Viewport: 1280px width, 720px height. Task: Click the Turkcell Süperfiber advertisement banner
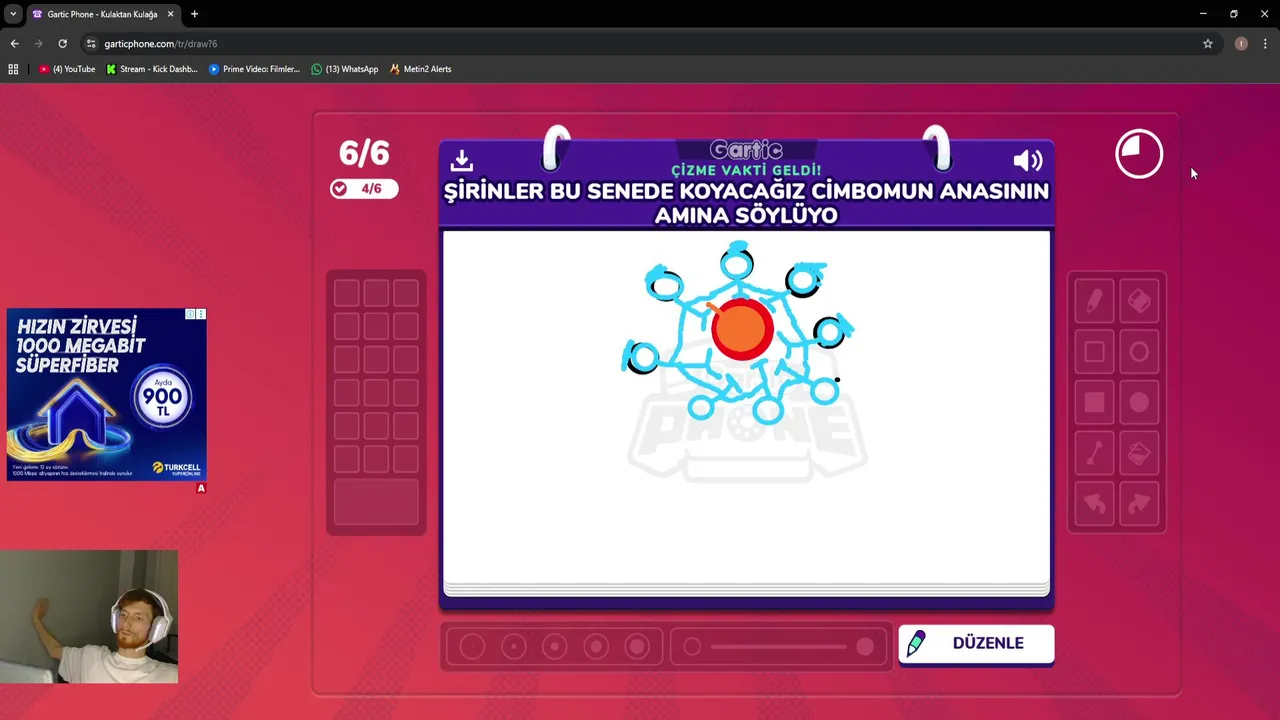point(106,395)
